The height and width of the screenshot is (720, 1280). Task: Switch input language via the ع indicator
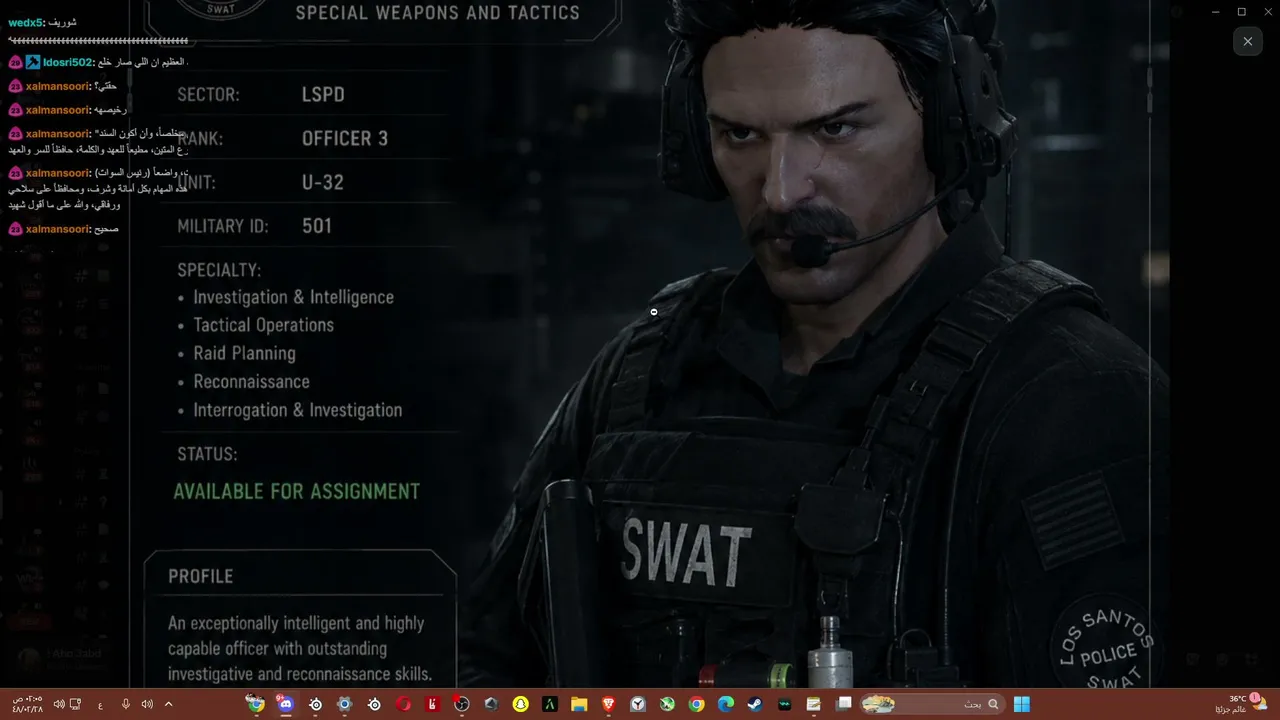coord(100,705)
